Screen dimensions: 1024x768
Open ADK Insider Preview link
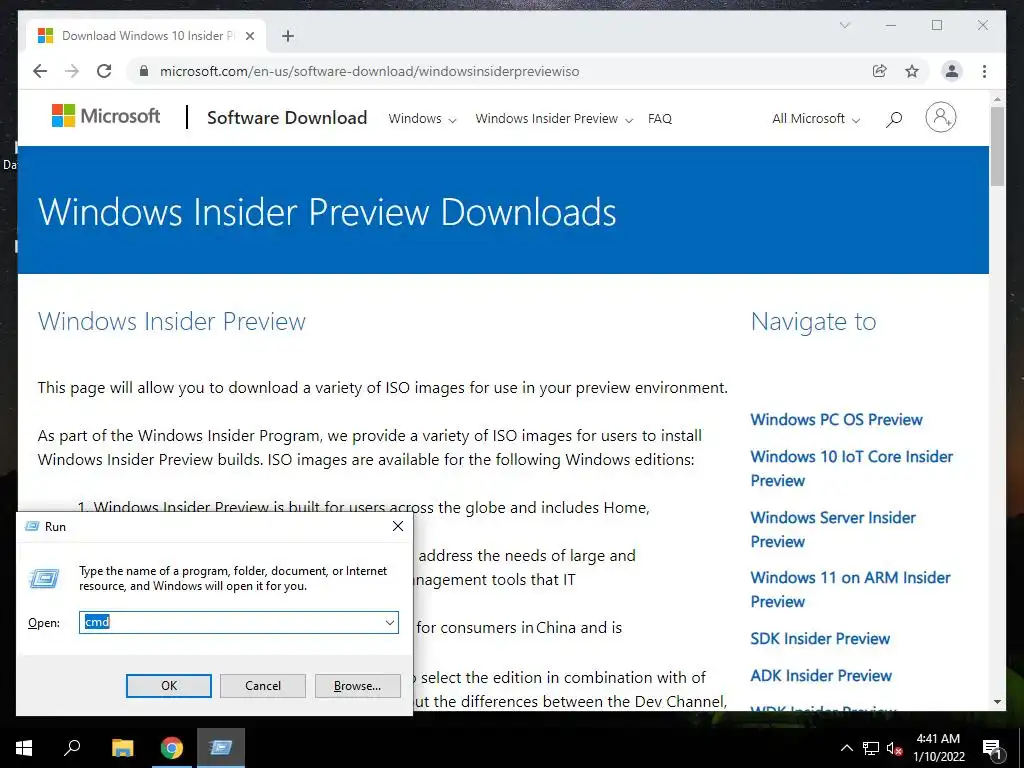821,676
